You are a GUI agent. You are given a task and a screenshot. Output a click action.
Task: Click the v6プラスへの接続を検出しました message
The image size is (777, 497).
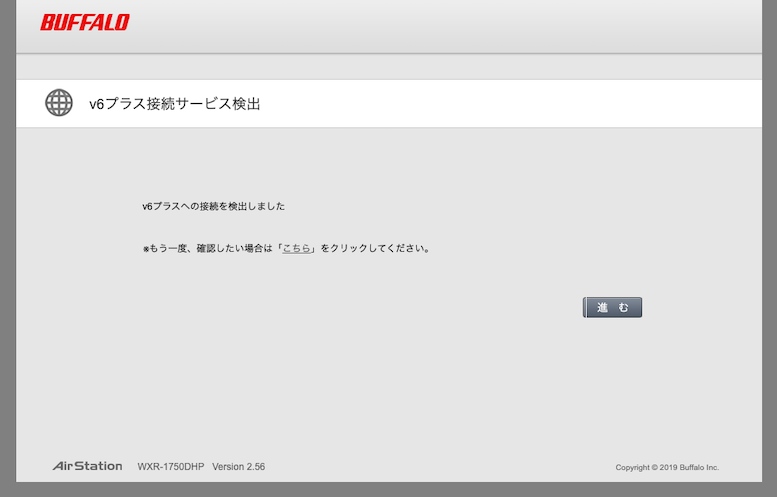click(x=214, y=206)
